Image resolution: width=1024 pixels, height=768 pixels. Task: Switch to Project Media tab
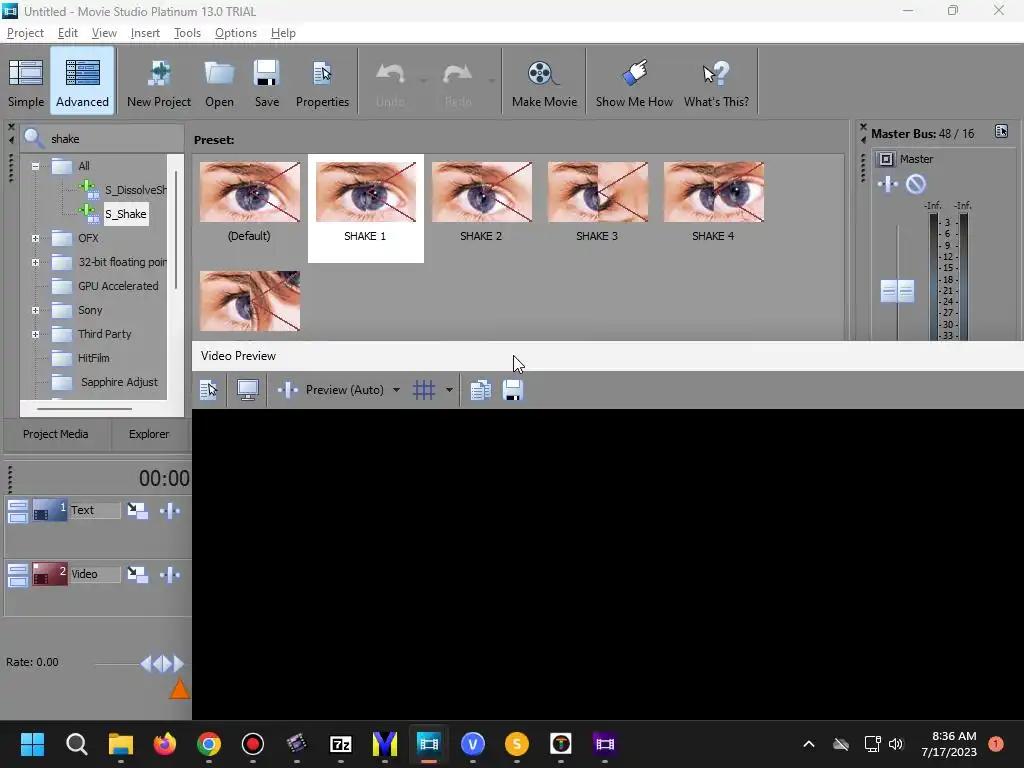[56, 434]
